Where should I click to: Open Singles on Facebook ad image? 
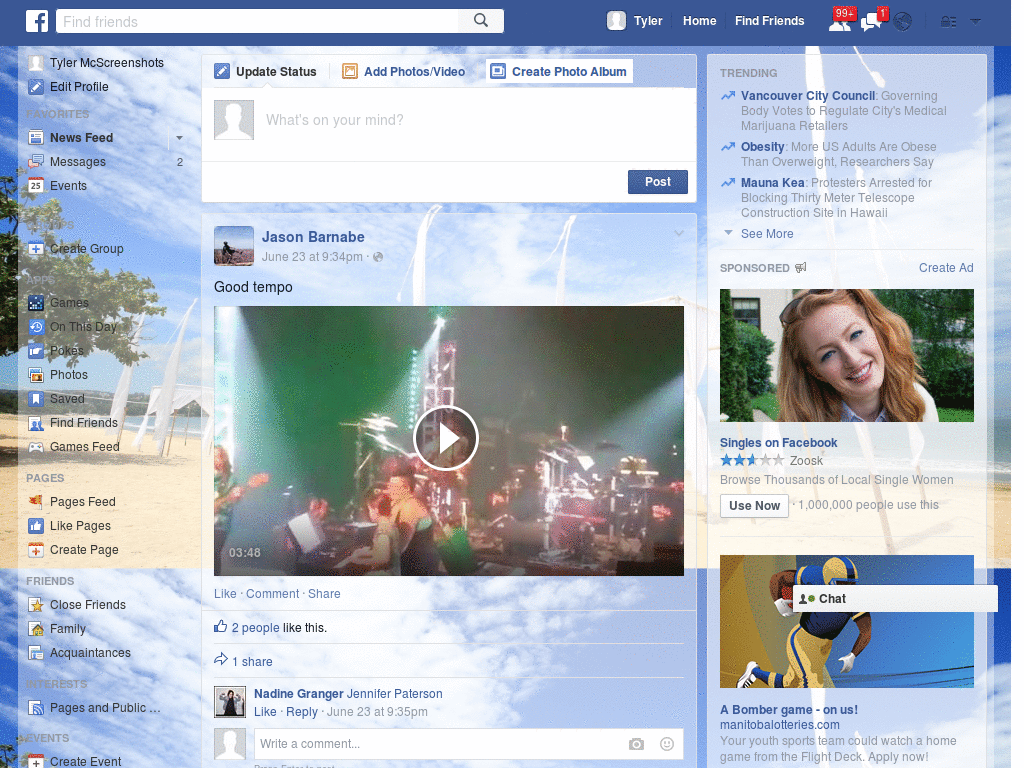point(846,355)
